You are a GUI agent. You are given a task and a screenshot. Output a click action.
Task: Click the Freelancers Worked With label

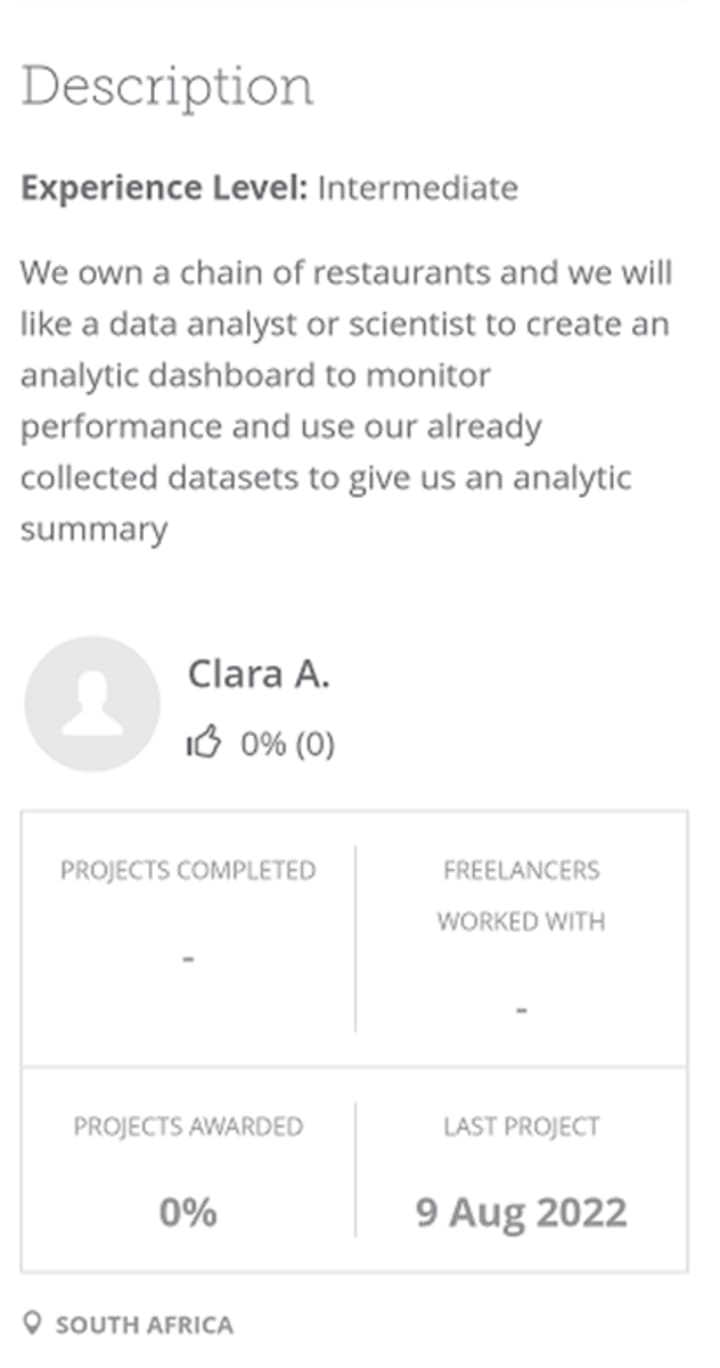tap(521, 895)
